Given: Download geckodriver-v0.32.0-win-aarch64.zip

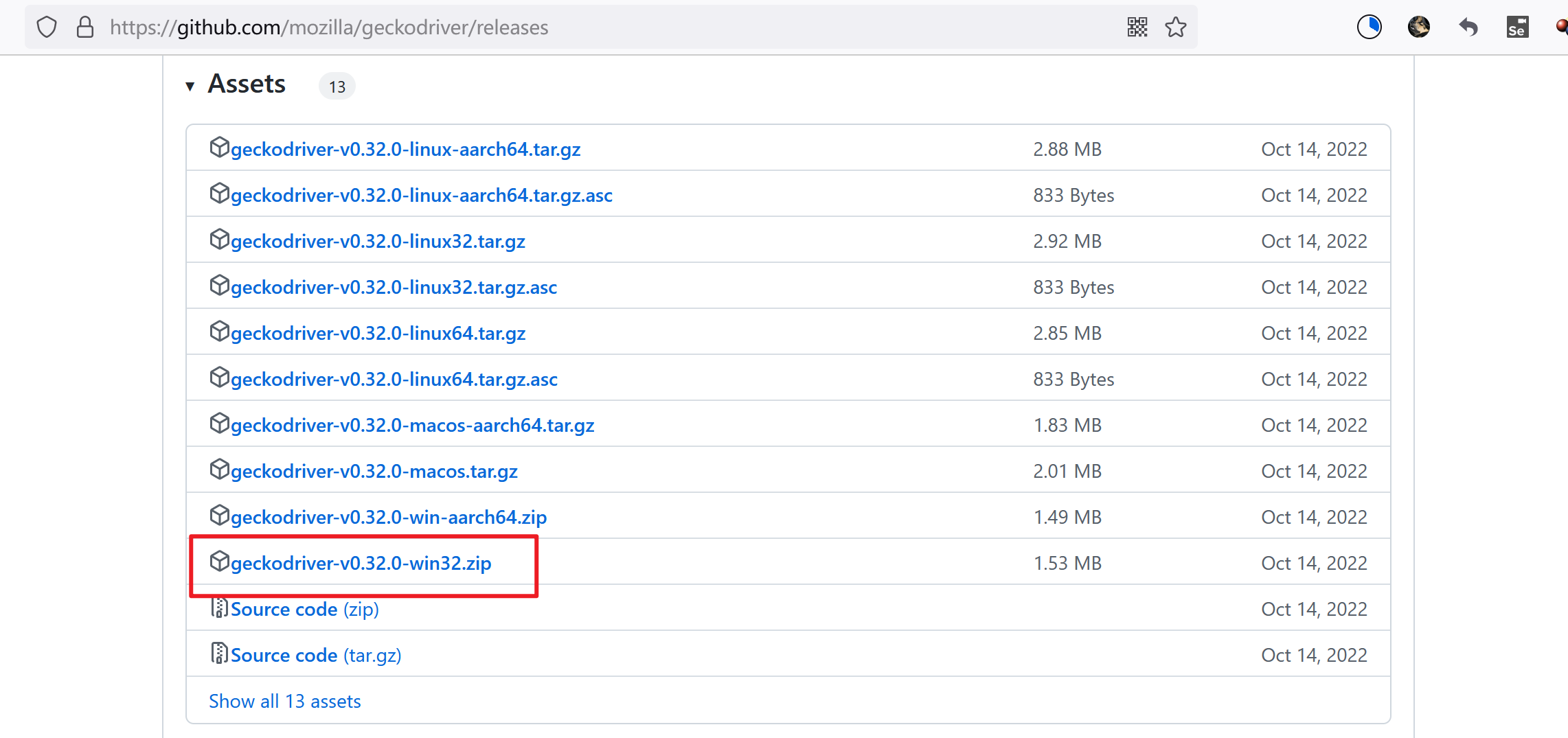Looking at the screenshot, I should point(389,517).
